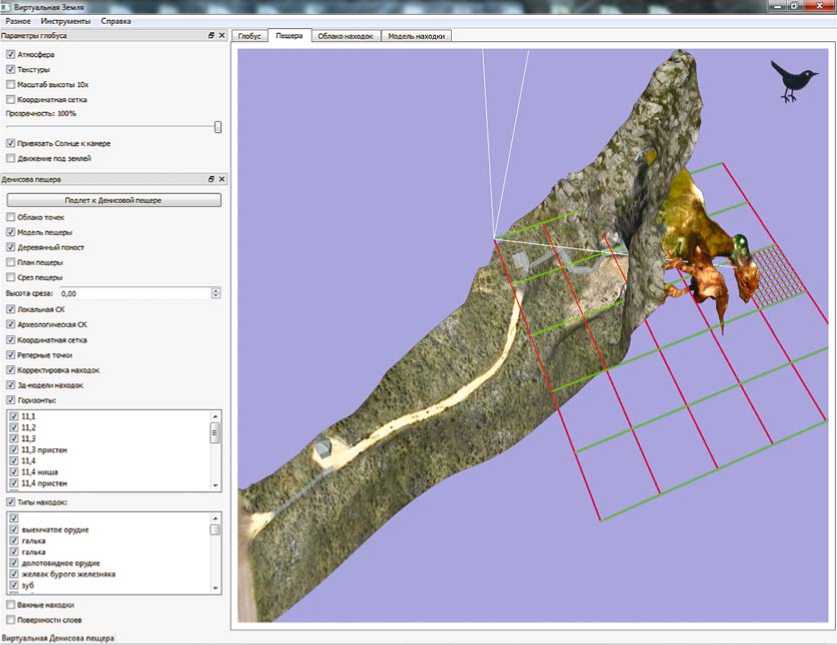Turn on Облако точек checkbox
Image resolution: width=837 pixels, height=645 pixels.
point(10,217)
